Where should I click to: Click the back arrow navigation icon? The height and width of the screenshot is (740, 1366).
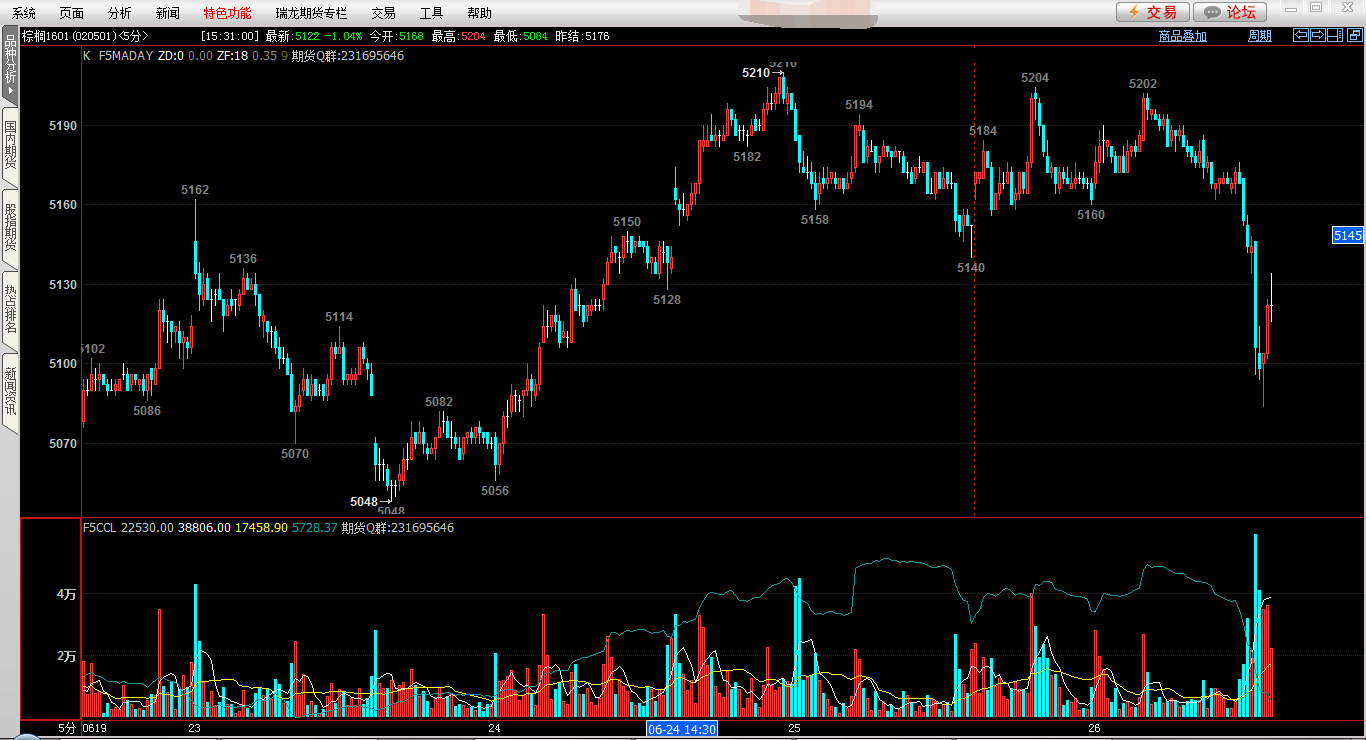pyautogui.click(x=1301, y=36)
